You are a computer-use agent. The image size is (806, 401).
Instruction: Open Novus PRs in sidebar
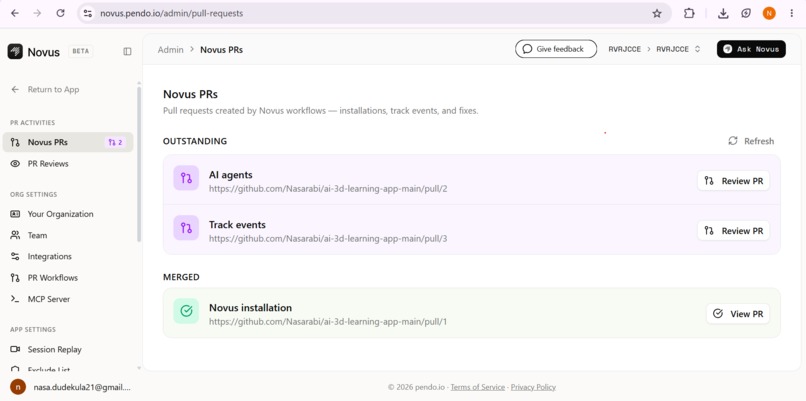tap(68, 142)
